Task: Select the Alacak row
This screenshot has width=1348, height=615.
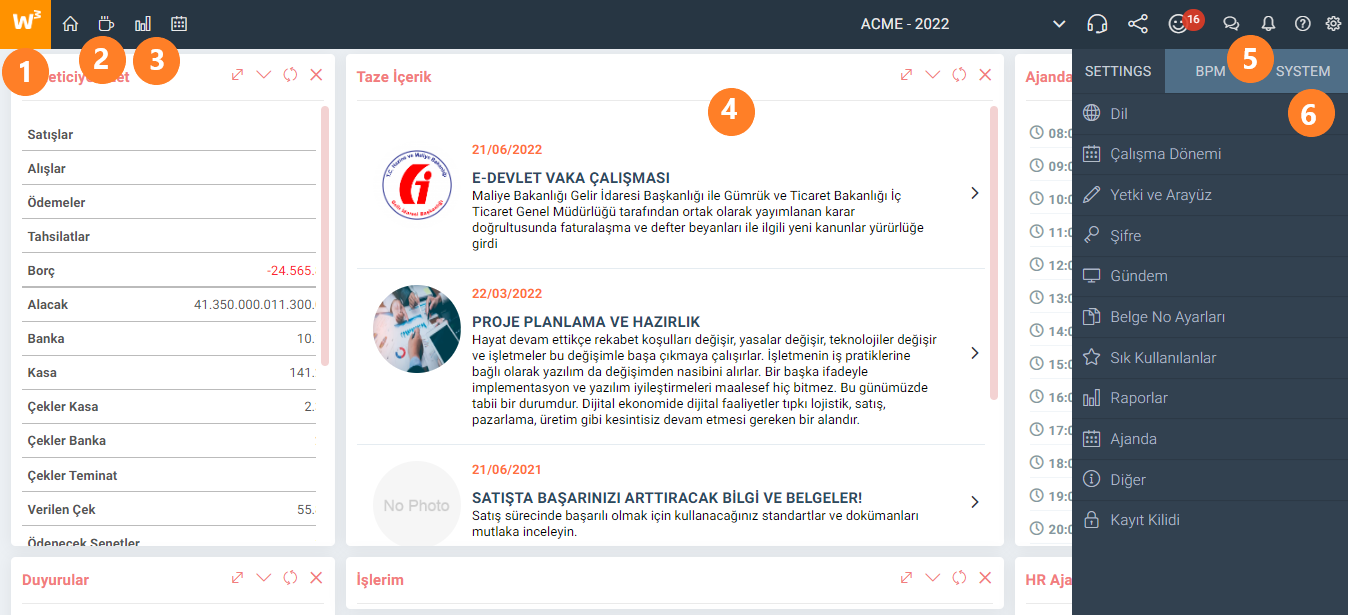Action: coord(168,305)
